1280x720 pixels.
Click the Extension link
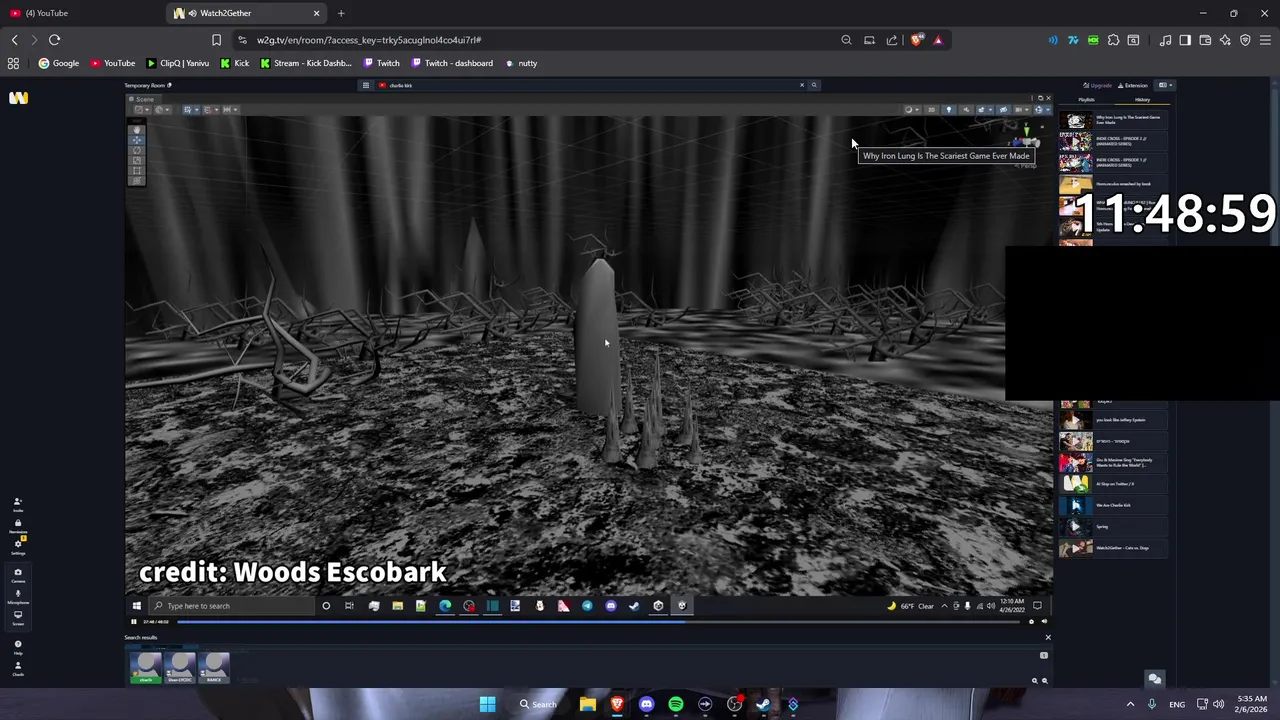(1133, 85)
